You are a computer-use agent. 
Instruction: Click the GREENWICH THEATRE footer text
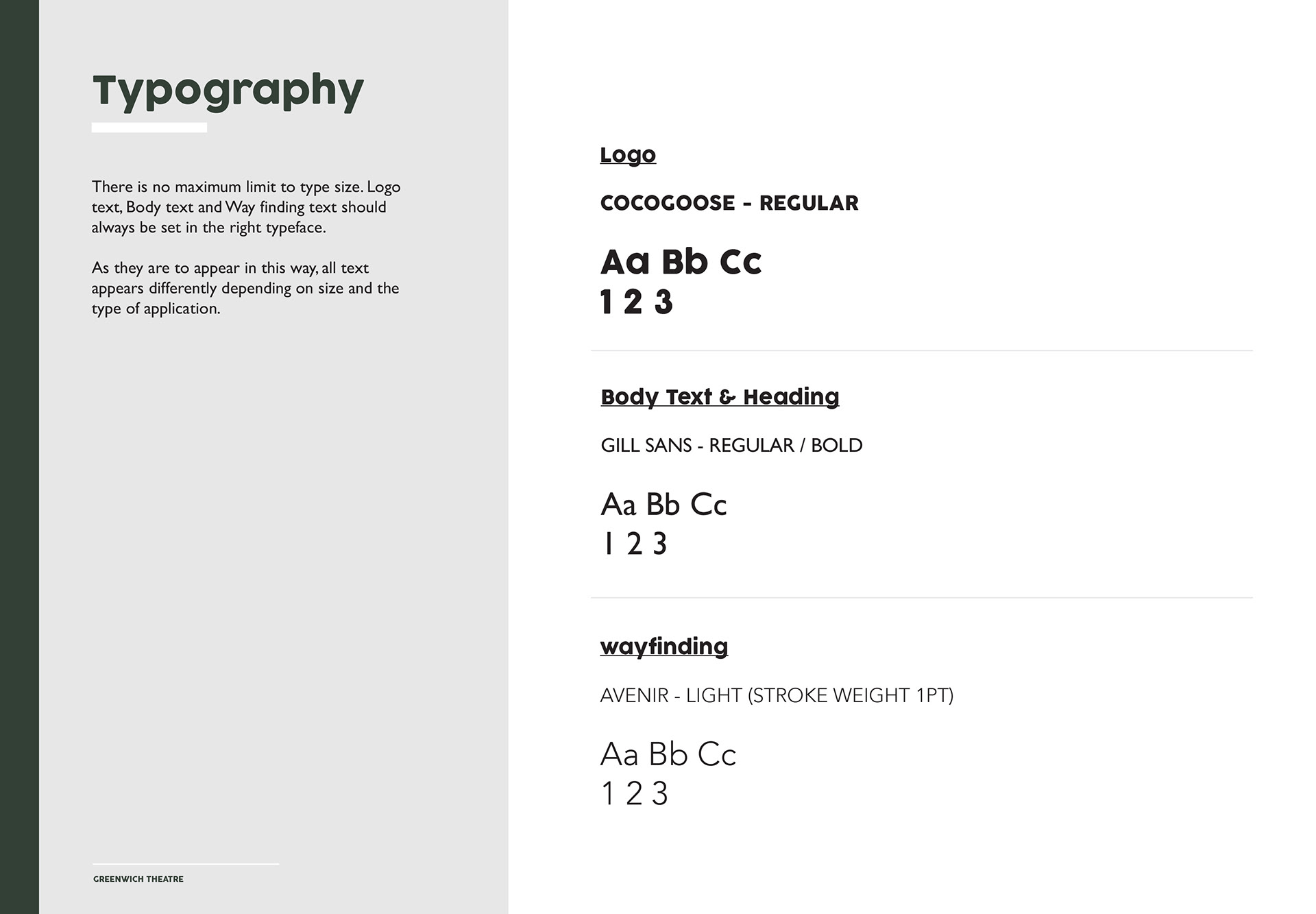[x=138, y=879]
